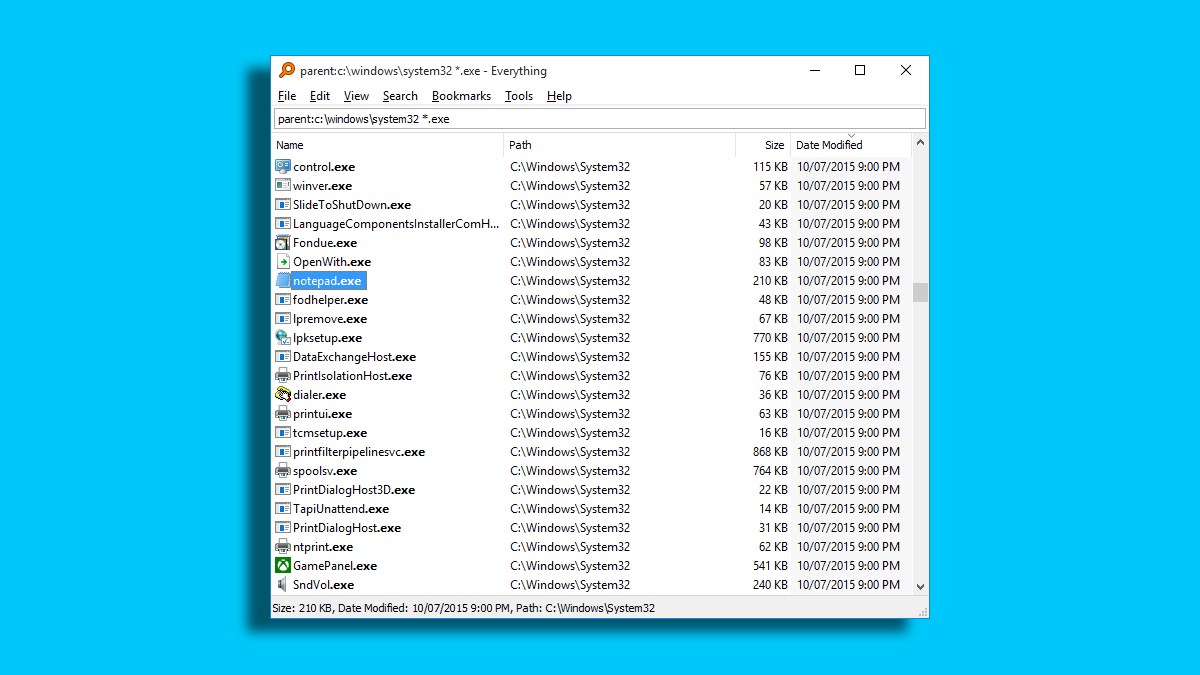Select the winver.exe file name
This screenshot has height=675, width=1200.
click(322, 186)
